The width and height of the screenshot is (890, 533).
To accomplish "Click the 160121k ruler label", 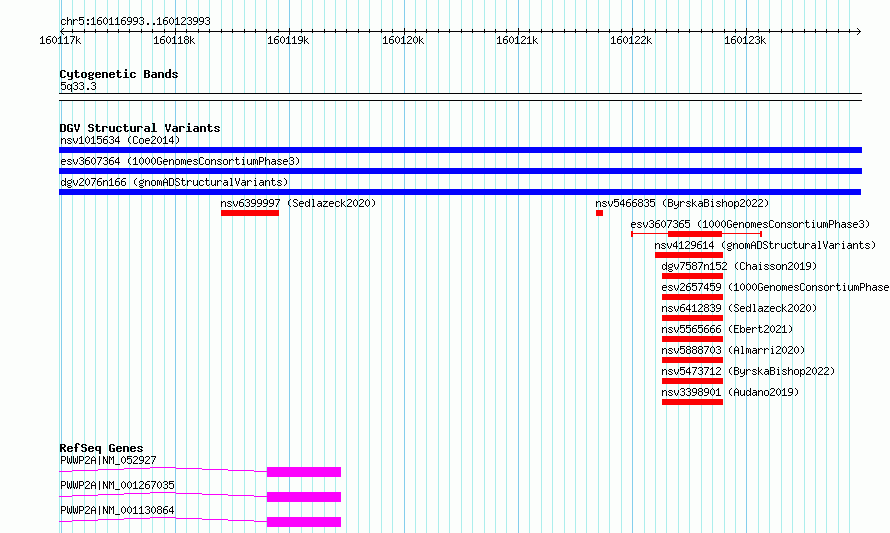I will click(x=517, y=40).
